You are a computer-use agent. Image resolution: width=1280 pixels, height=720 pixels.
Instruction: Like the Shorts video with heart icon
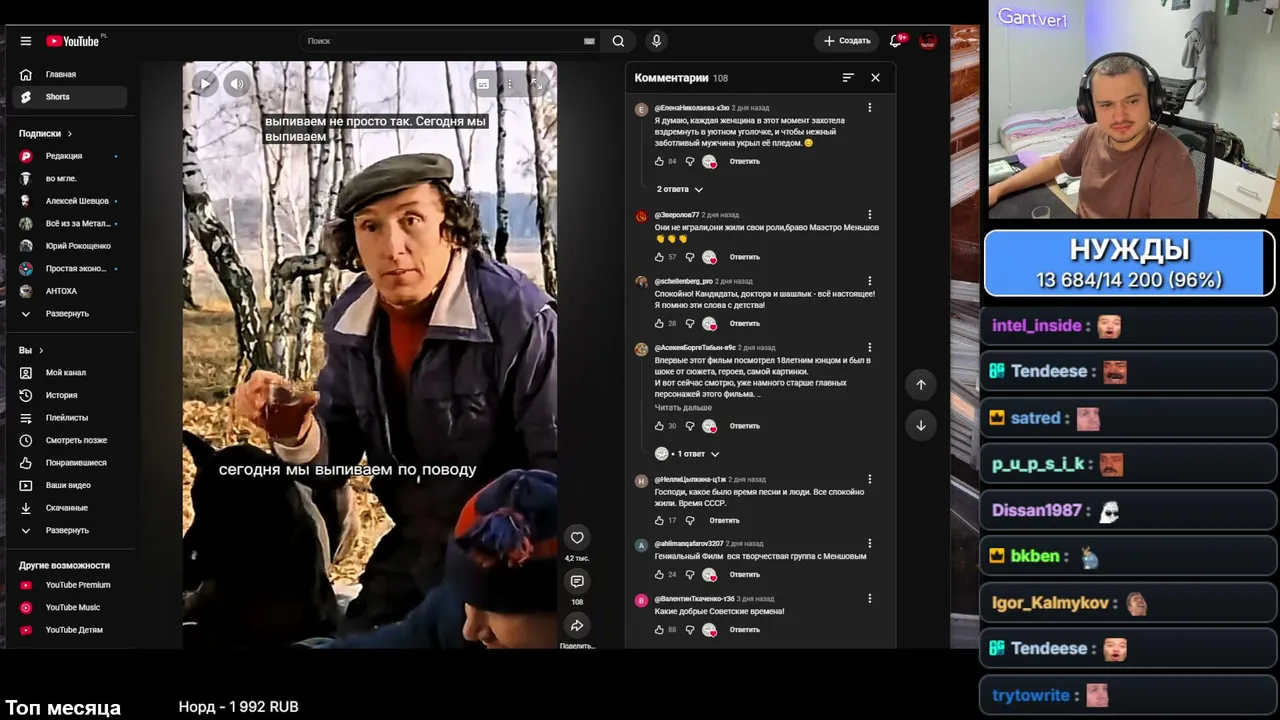(577, 538)
